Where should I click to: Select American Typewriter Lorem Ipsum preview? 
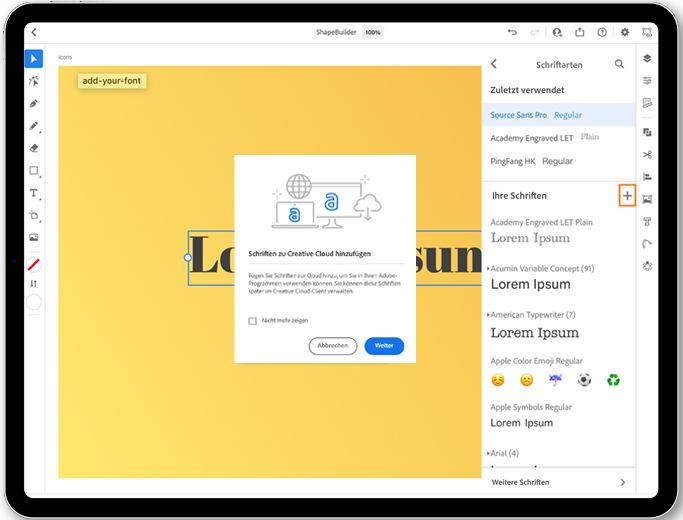click(x=535, y=333)
